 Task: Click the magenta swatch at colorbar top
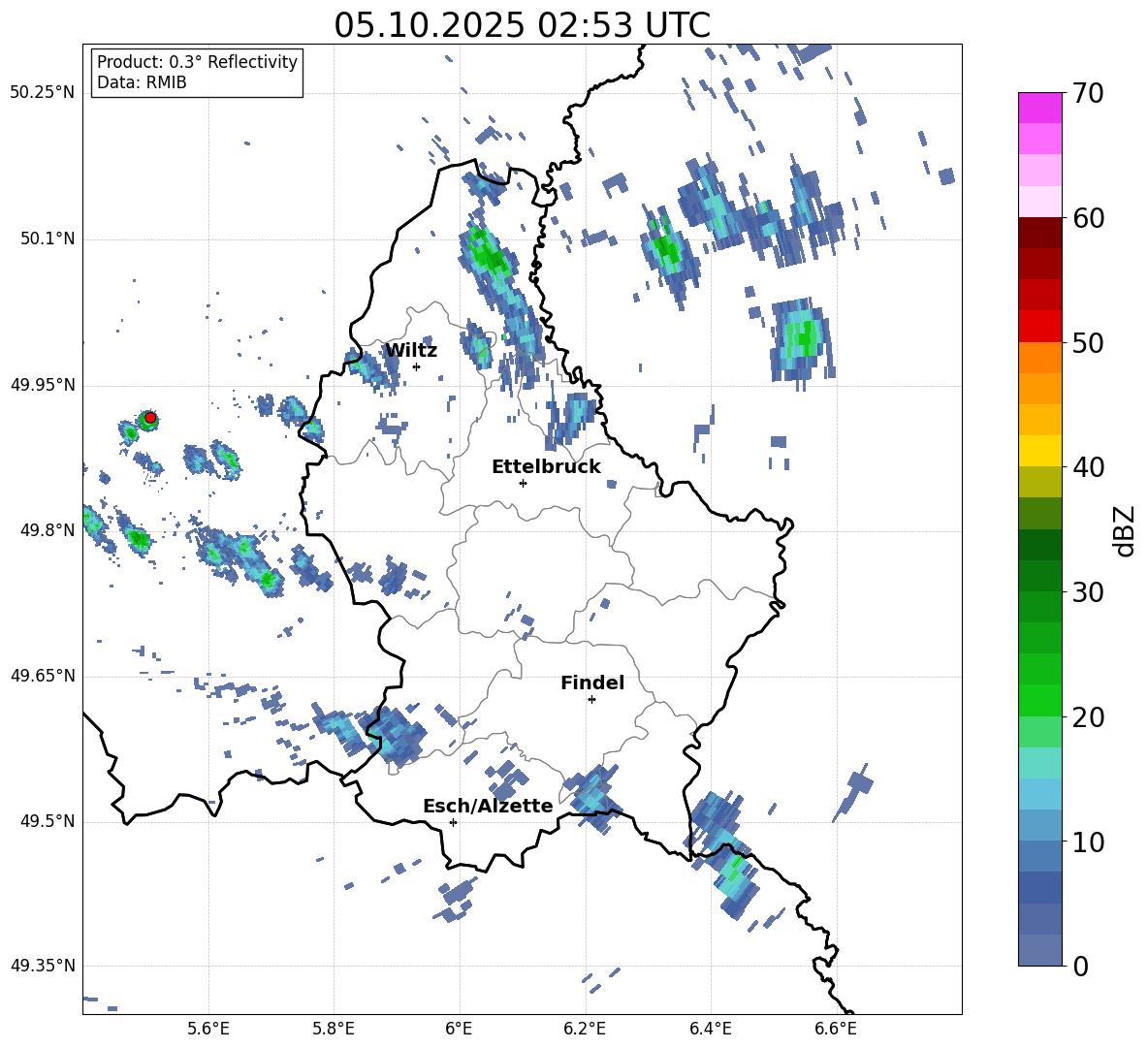pyautogui.click(x=1039, y=108)
